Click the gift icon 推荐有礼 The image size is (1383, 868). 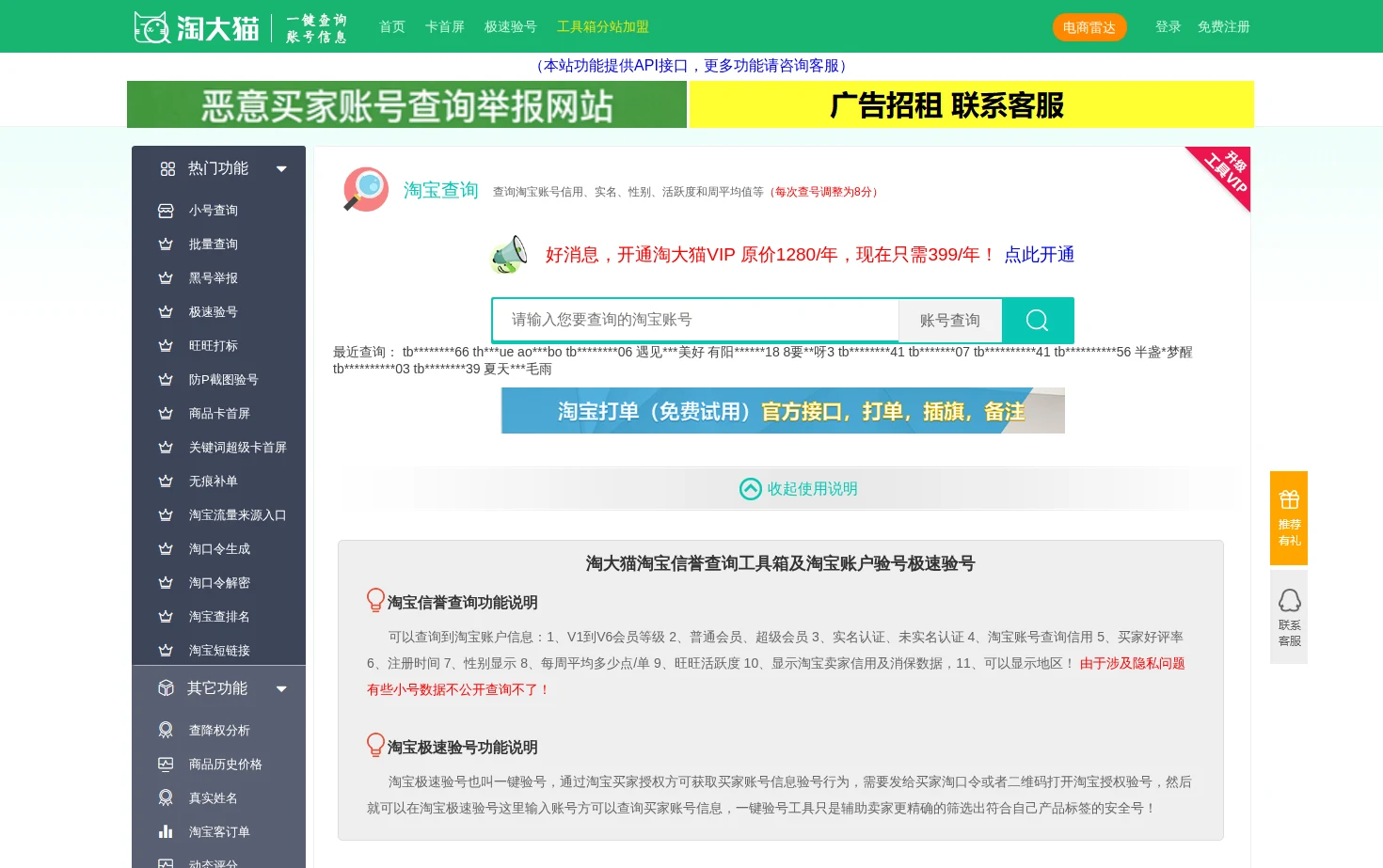(1289, 499)
